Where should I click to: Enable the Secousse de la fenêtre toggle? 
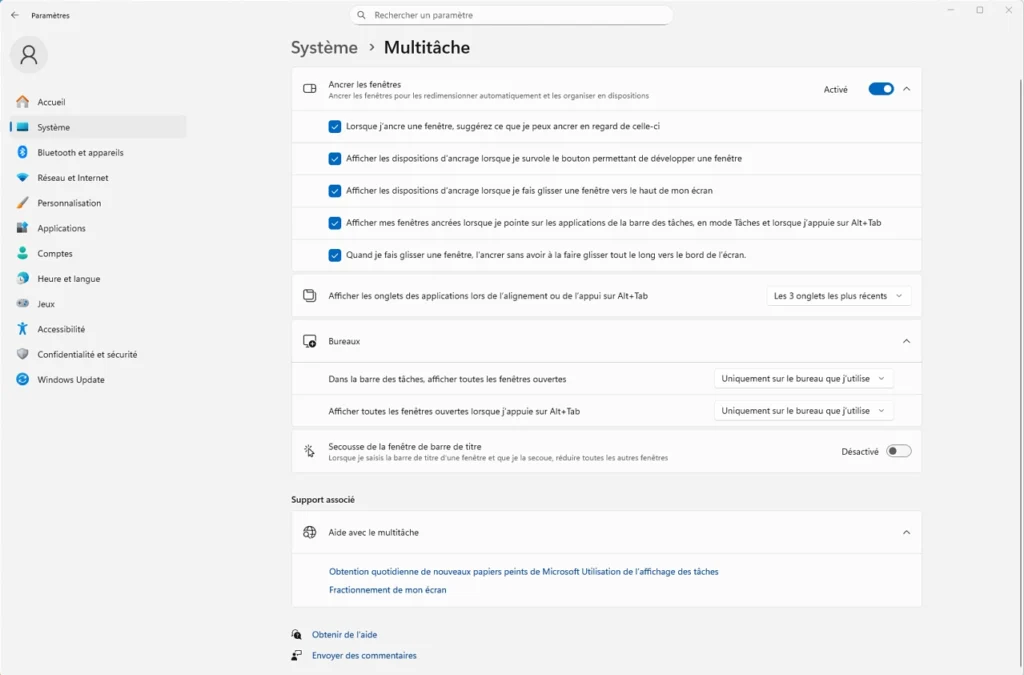coord(897,451)
